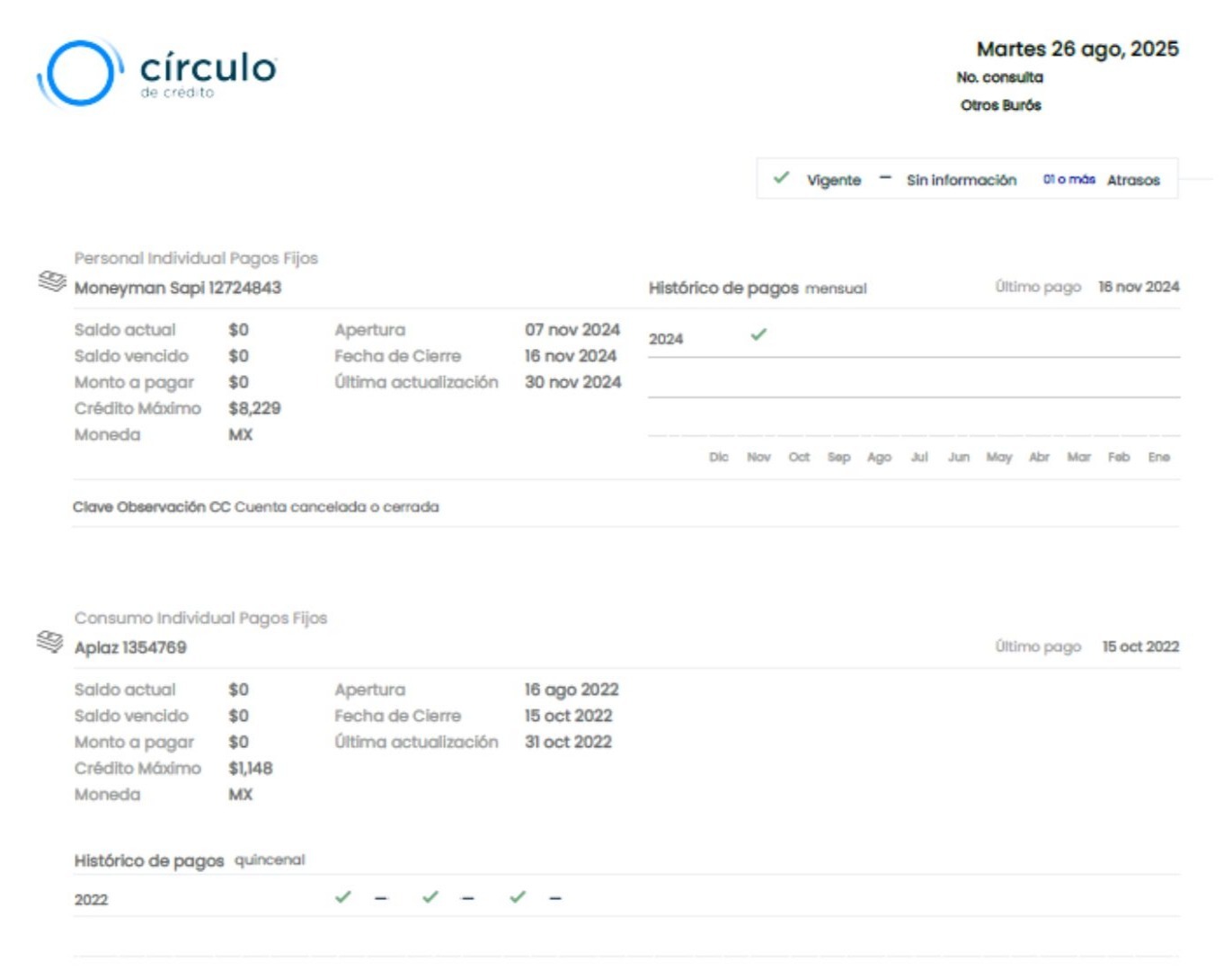Click the Sin información dash symbol
This screenshot has width=1232, height=971.
885,178
